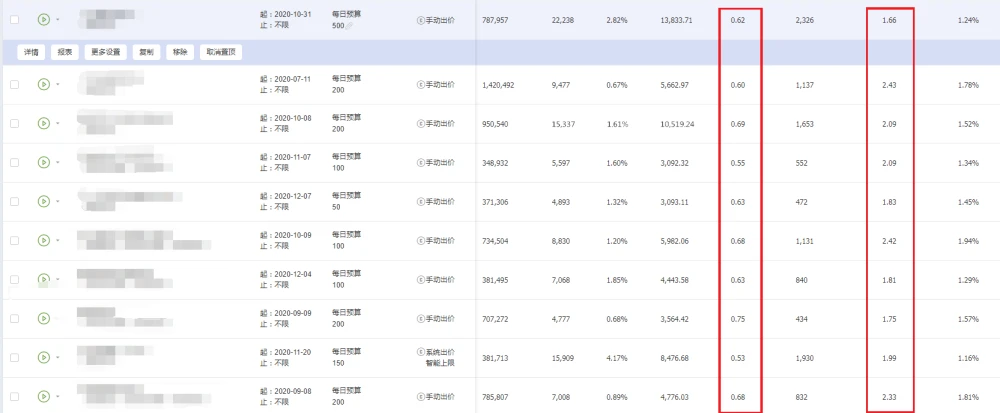Check the box for the 2020-12-04 campaign
The width and height of the screenshot is (1000, 413).
[x=14, y=279]
